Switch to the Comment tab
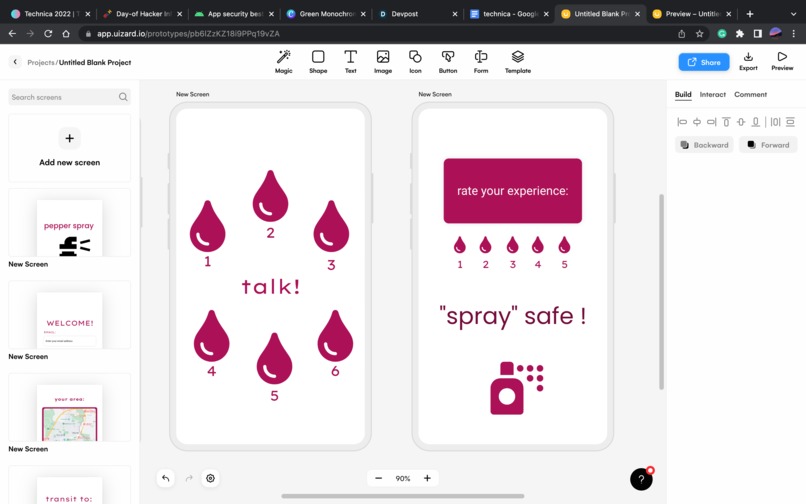Viewport: 806px width, 504px height. (750, 95)
